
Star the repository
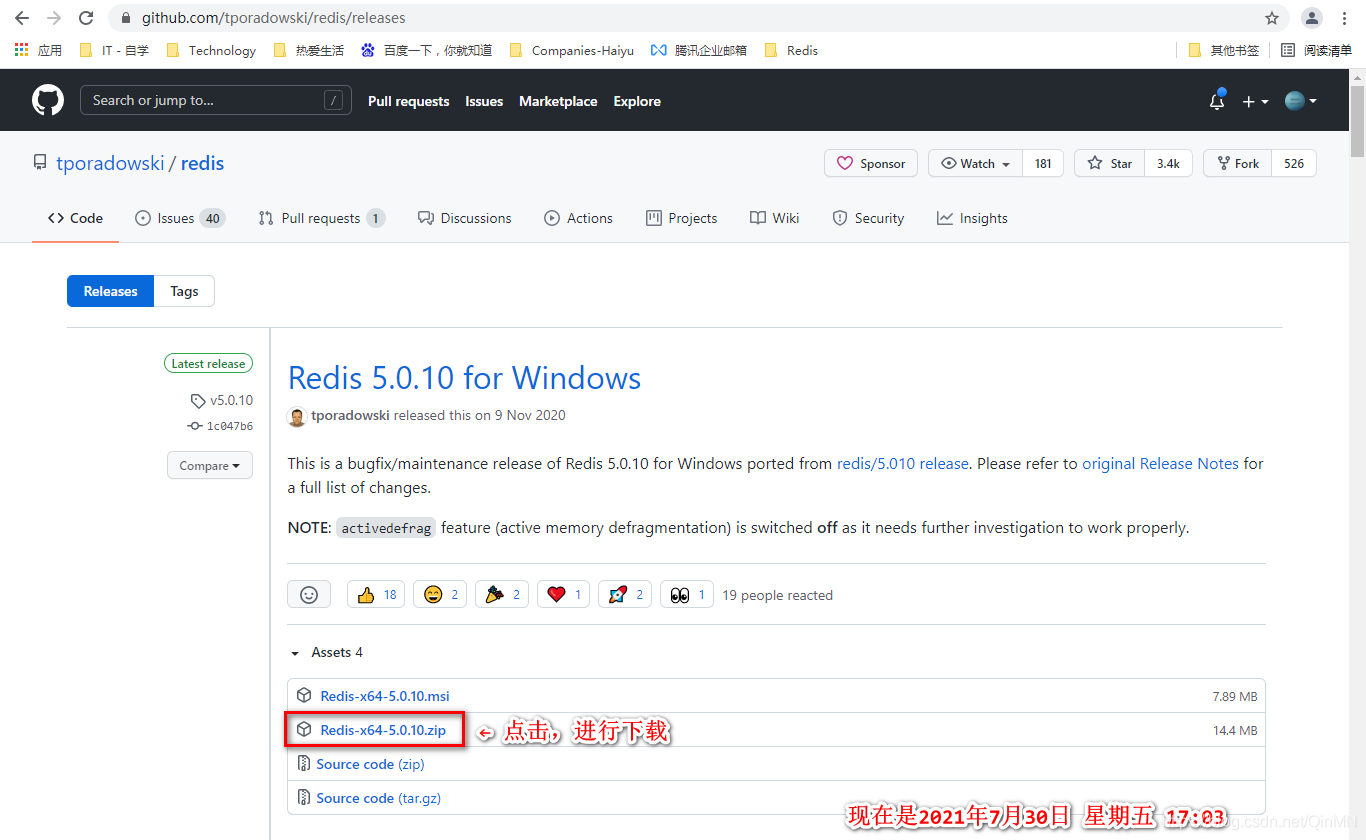(1110, 163)
